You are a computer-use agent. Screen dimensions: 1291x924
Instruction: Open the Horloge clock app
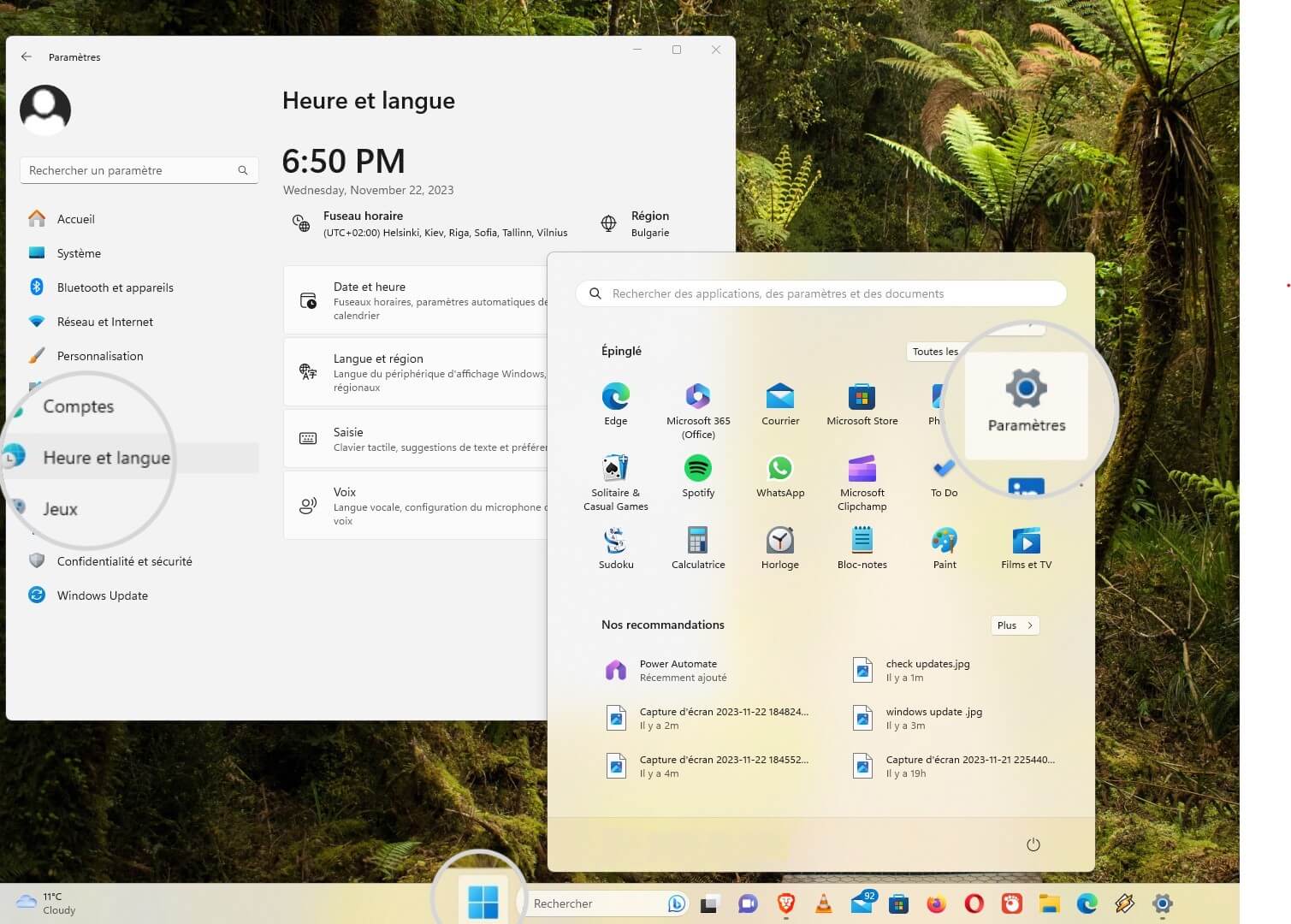[780, 548]
